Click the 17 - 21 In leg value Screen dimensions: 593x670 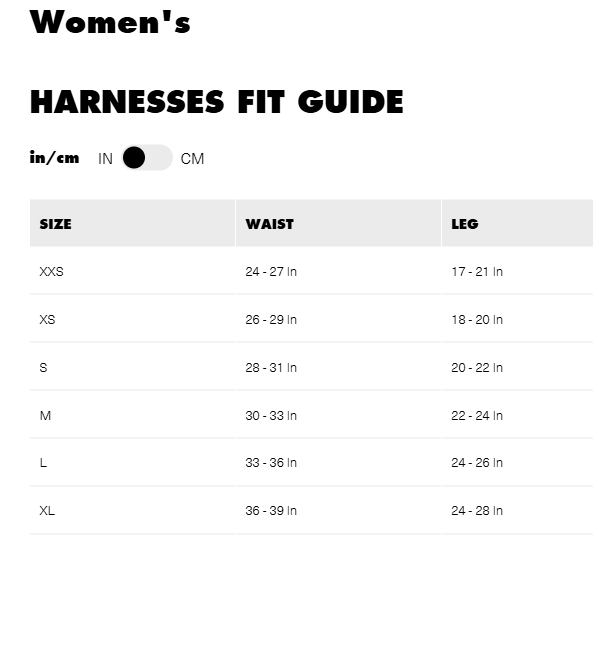477,271
